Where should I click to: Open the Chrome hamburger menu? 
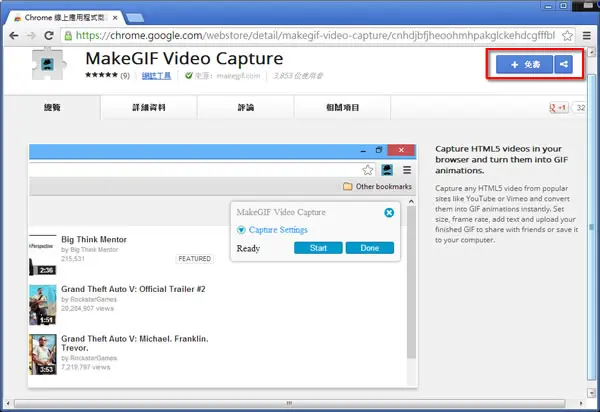pos(587,36)
